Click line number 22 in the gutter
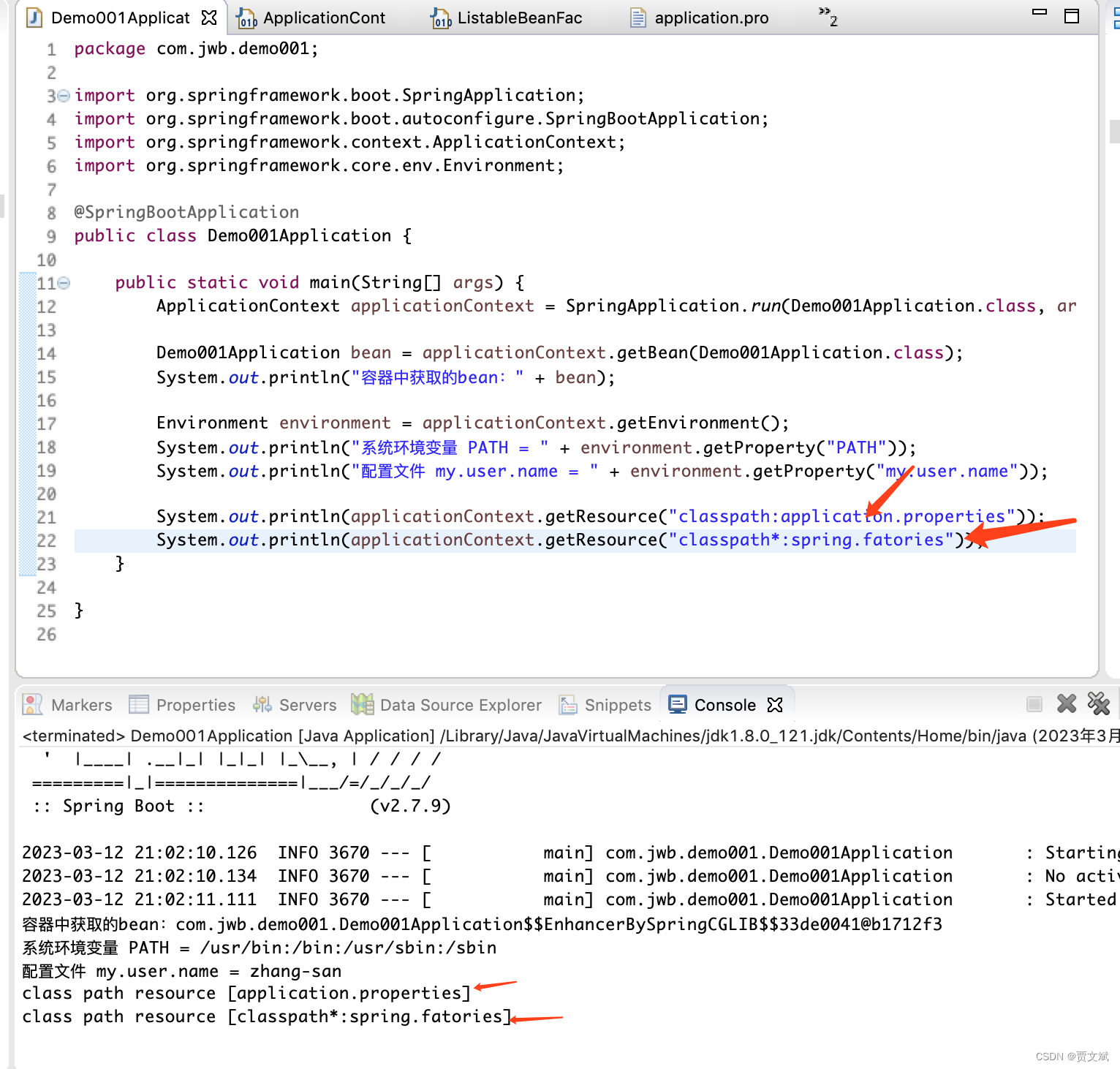 [46, 540]
